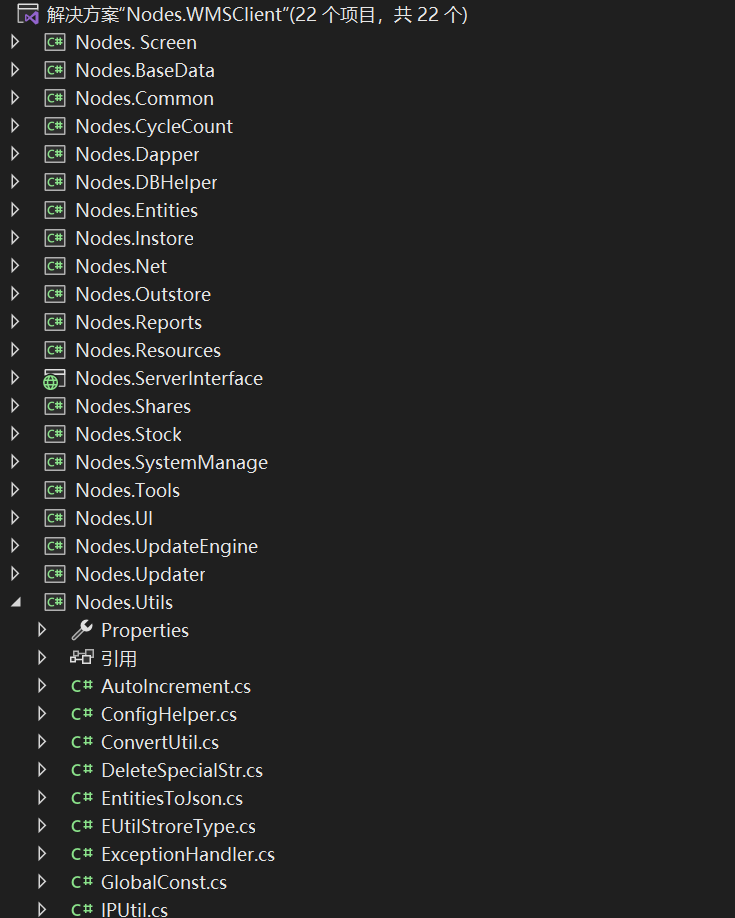Viewport: 735px width, 918px height.
Task: Click the project icon next to Nodes.DBHelper
Action: 55,182
